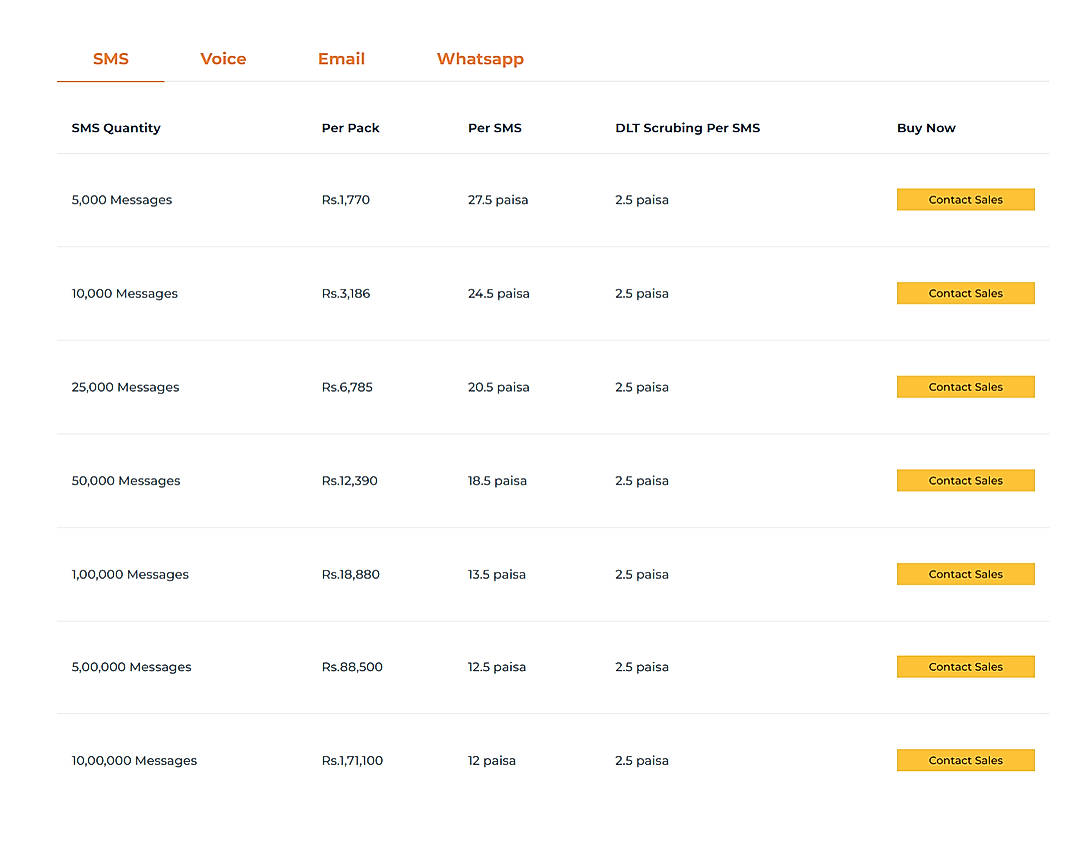
Task: Contact Sales for 50,000 Messages pack
Action: click(966, 480)
